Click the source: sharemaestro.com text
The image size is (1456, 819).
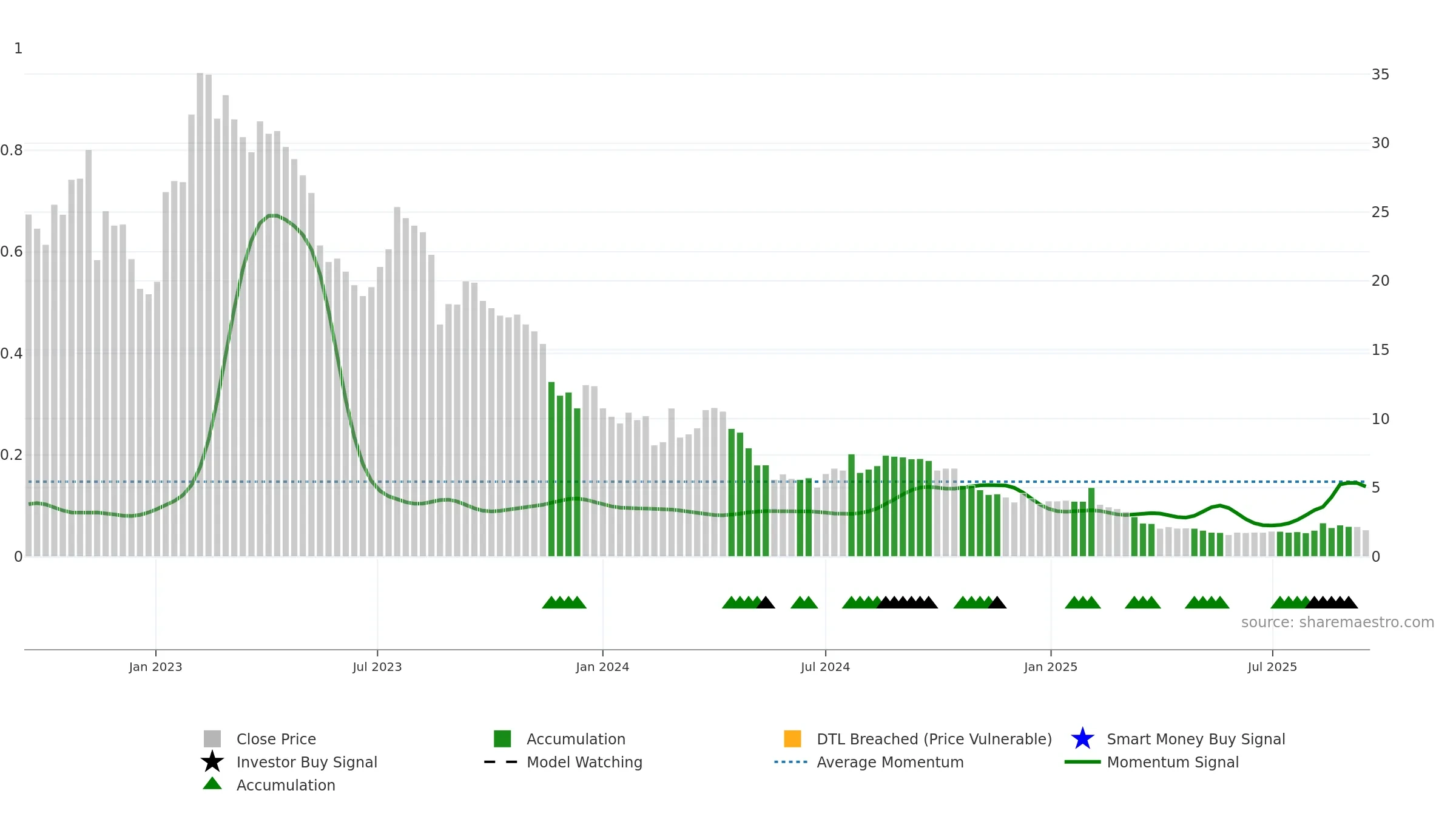point(1338,622)
